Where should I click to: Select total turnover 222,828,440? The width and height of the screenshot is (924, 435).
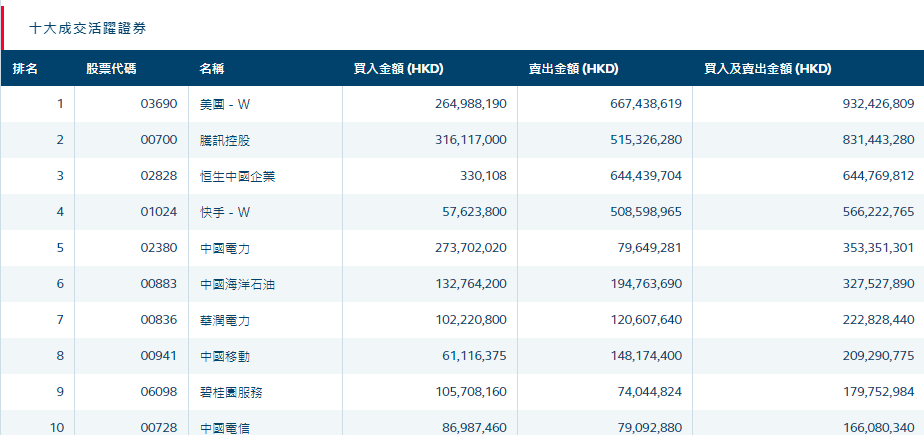(879, 319)
